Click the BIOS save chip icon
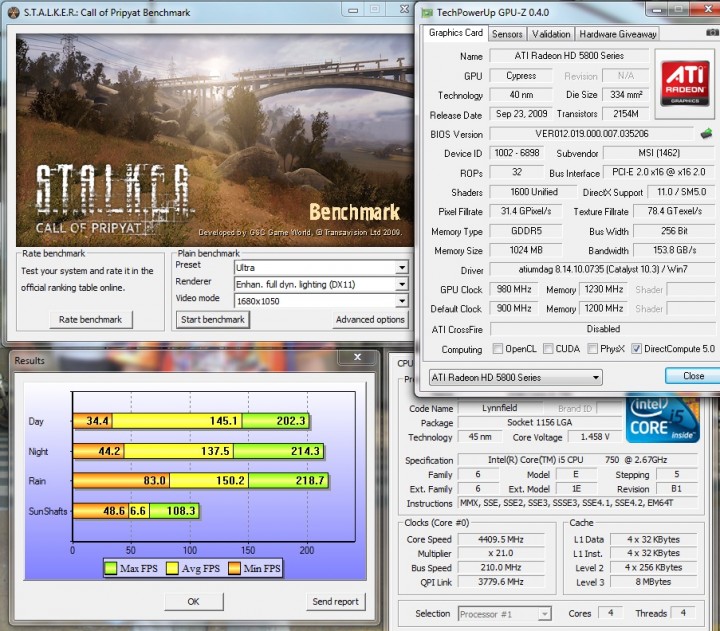Image resolution: width=720 pixels, height=631 pixels. [706, 134]
